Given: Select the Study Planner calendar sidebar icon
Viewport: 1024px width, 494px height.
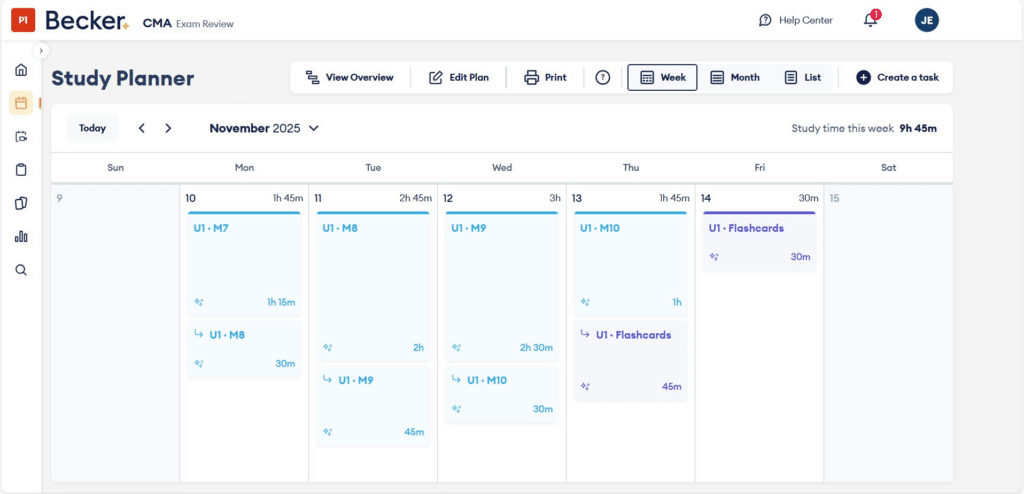Looking at the screenshot, I should pyautogui.click(x=21, y=103).
